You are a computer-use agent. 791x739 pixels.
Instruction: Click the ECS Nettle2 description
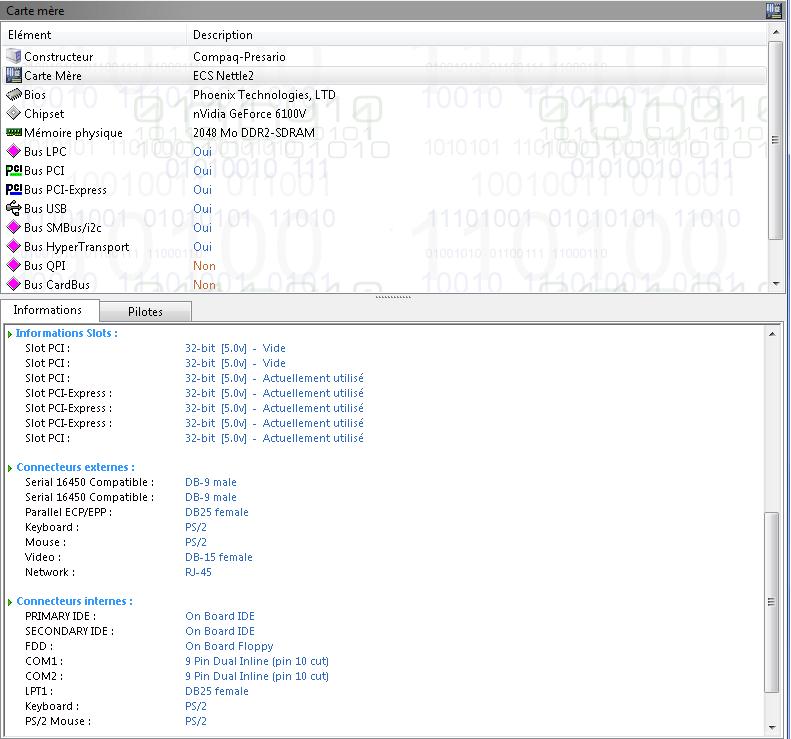click(223, 76)
